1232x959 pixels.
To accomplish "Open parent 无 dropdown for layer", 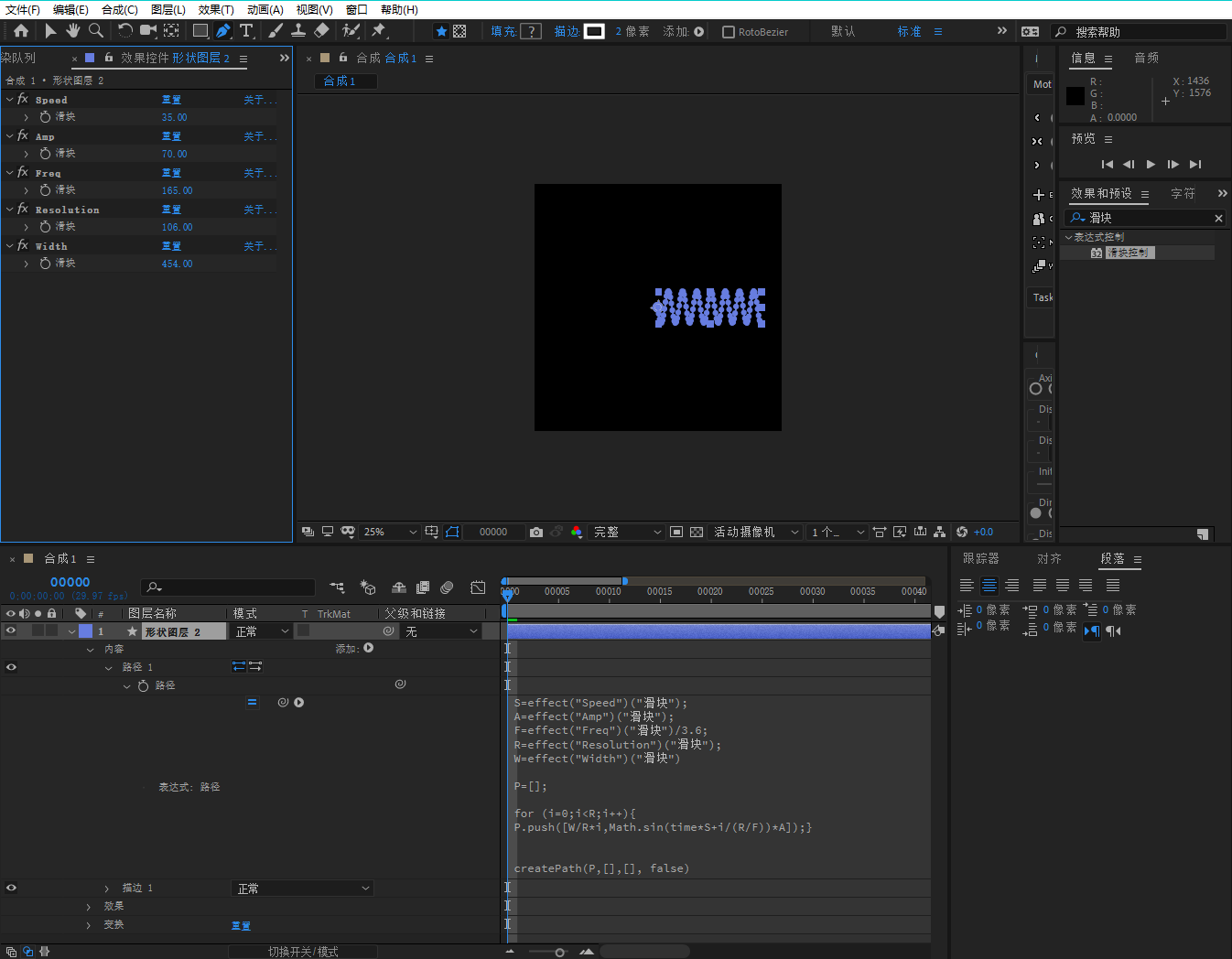I will [441, 631].
